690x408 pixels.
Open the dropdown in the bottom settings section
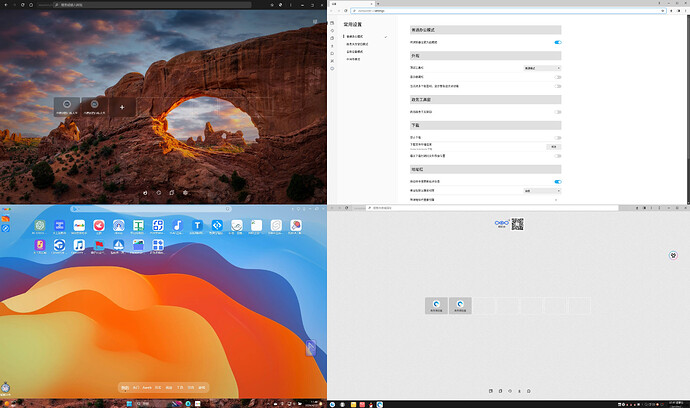[542, 191]
